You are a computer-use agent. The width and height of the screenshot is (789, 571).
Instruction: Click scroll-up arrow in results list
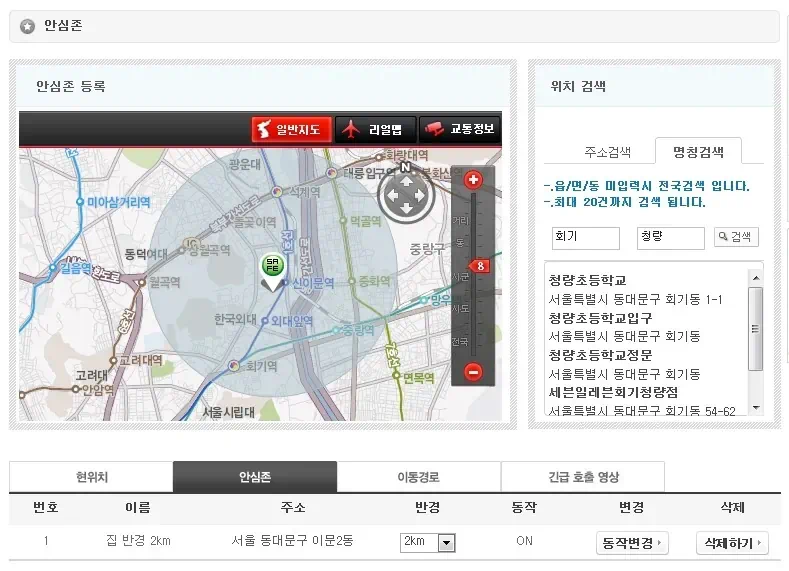tap(756, 278)
